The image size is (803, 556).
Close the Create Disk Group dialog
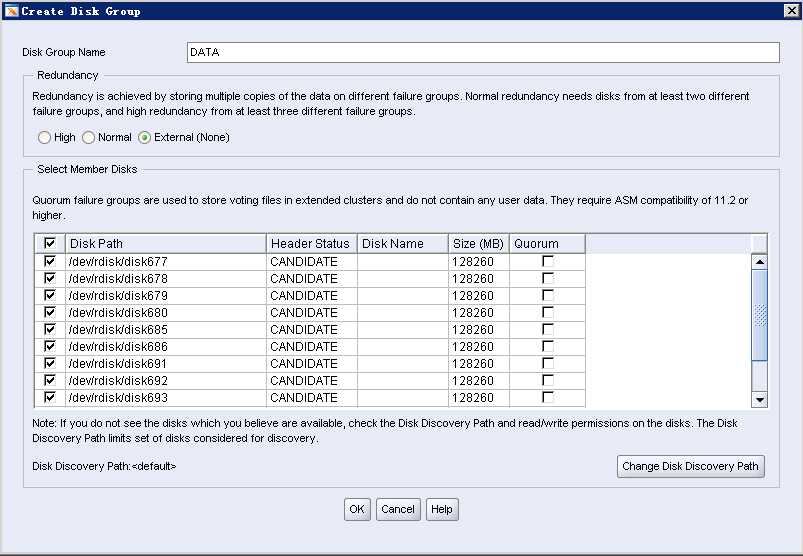[791, 11]
